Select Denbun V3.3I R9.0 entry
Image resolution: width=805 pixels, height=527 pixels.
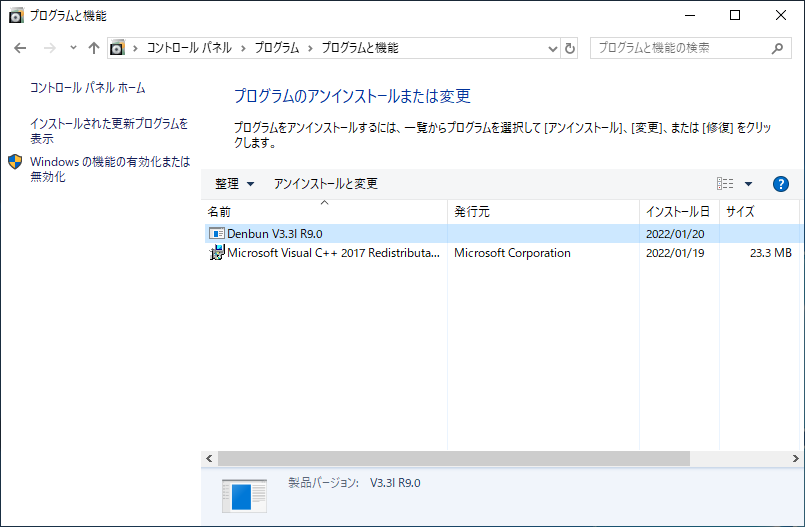pyautogui.click(x=503, y=233)
